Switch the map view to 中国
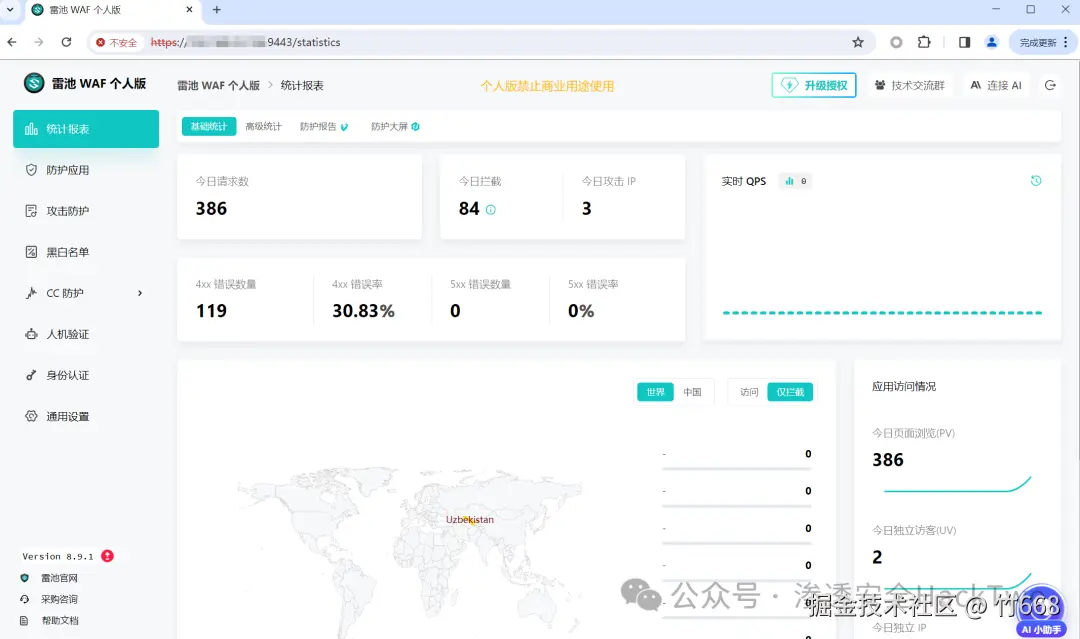 692,392
